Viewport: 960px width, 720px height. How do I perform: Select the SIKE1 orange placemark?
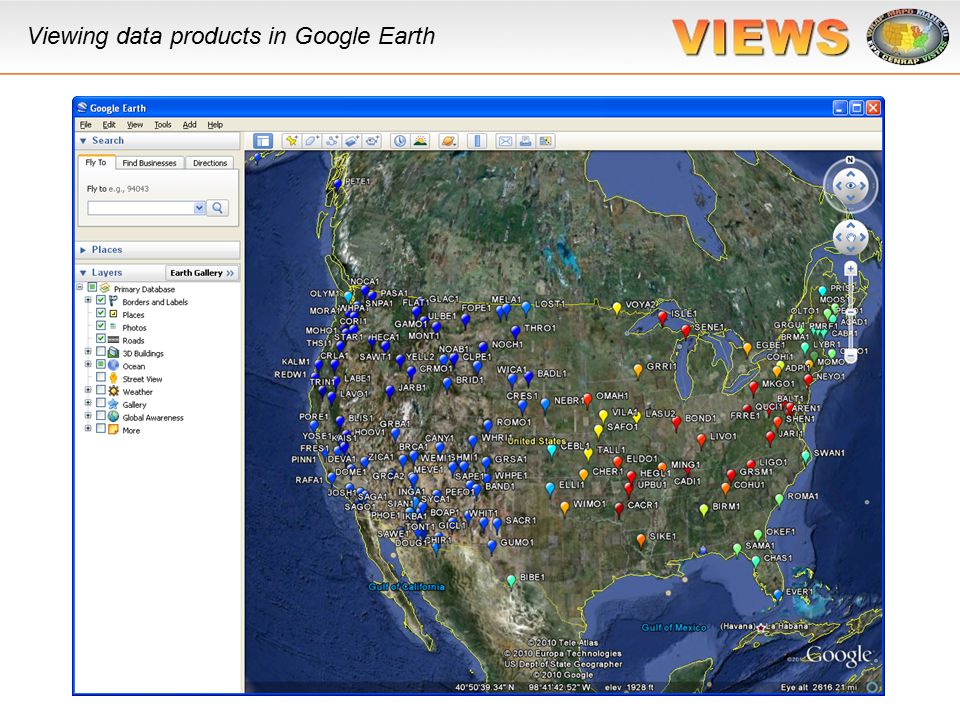coord(641,542)
